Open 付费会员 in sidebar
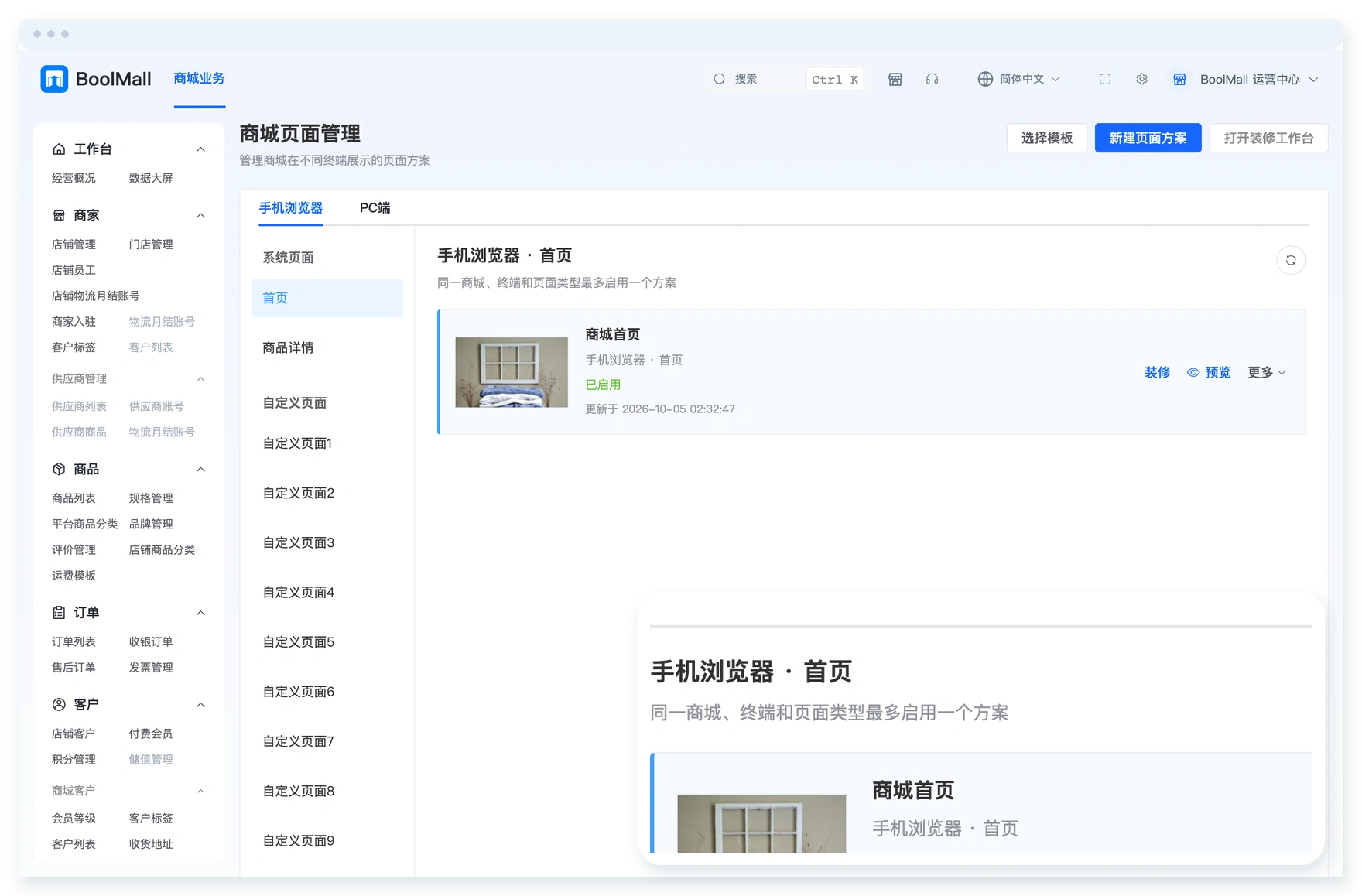The image size is (1362, 896). [151, 734]
